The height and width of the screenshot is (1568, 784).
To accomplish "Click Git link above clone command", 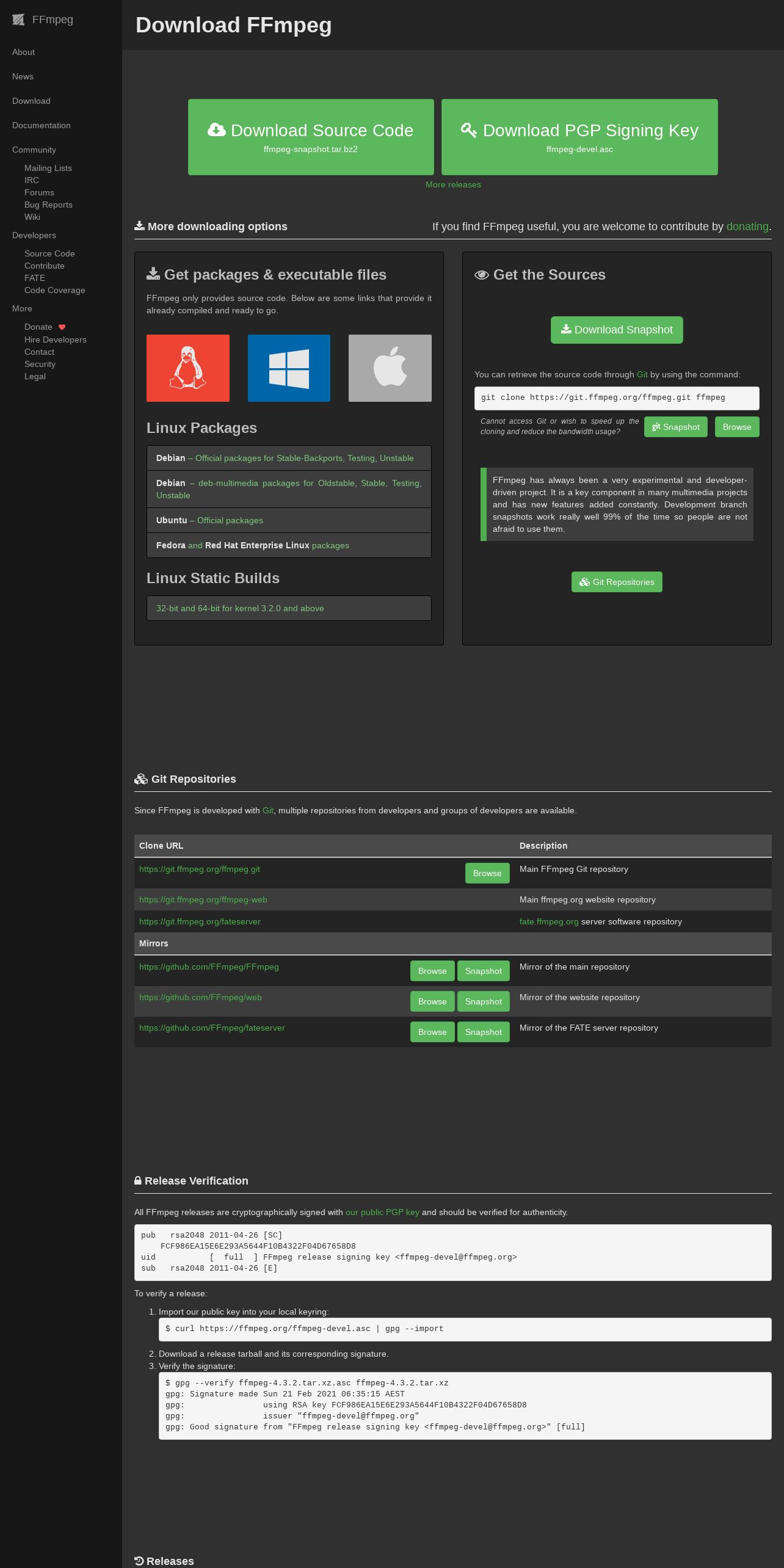I will pyautogui.click(x=642, y=374).
